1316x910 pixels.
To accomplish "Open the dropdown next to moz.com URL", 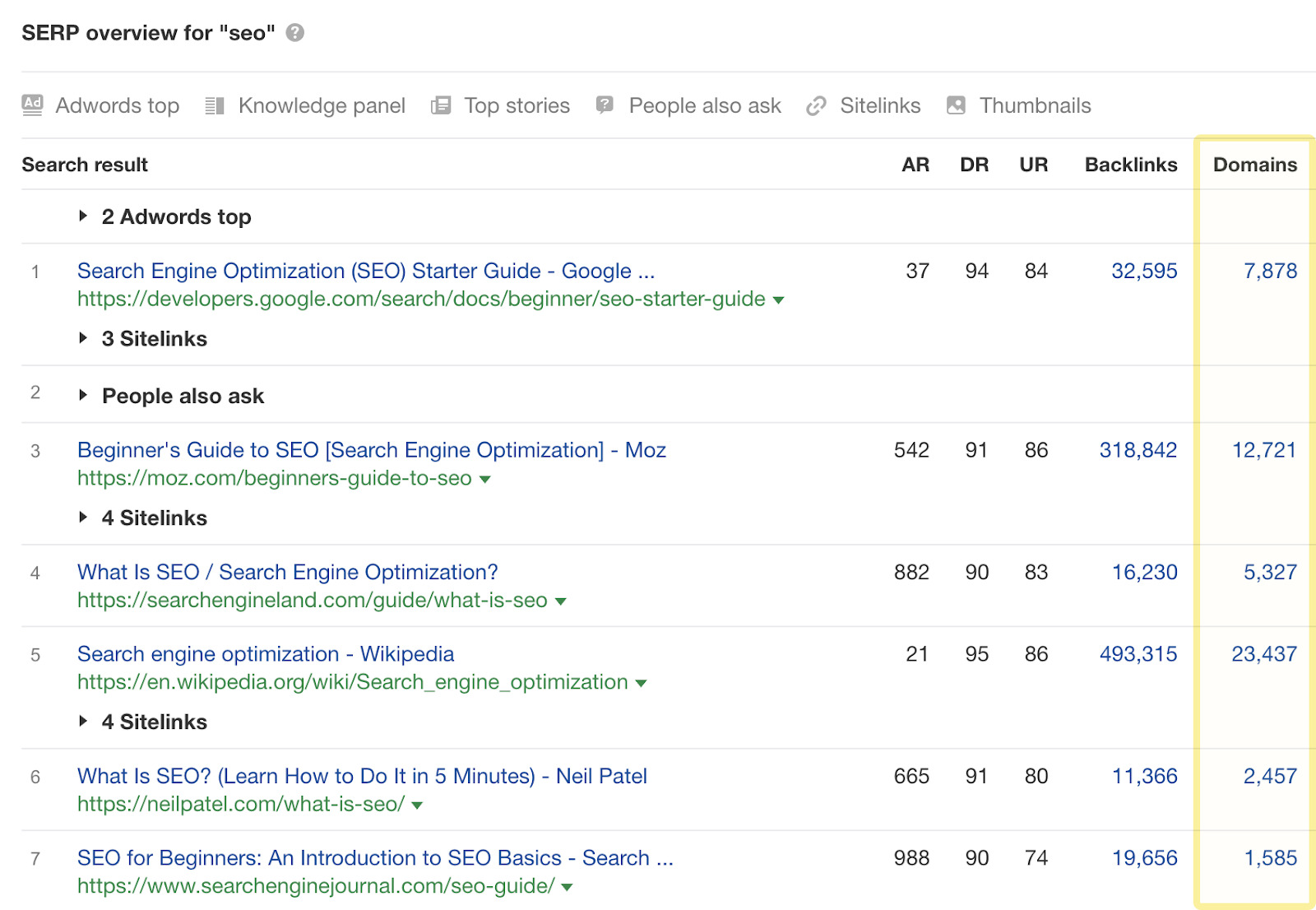I will pyautogui.click(x=485, y=479).
